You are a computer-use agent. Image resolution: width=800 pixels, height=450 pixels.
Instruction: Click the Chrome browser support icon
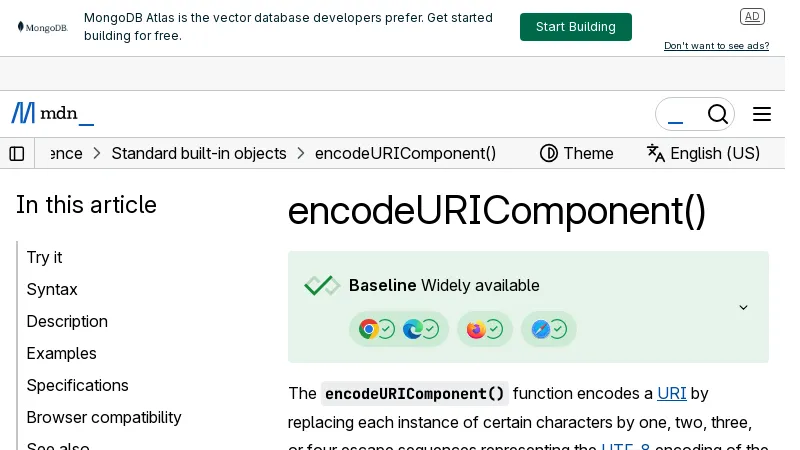pyautogui.click(x=369, y=329)
